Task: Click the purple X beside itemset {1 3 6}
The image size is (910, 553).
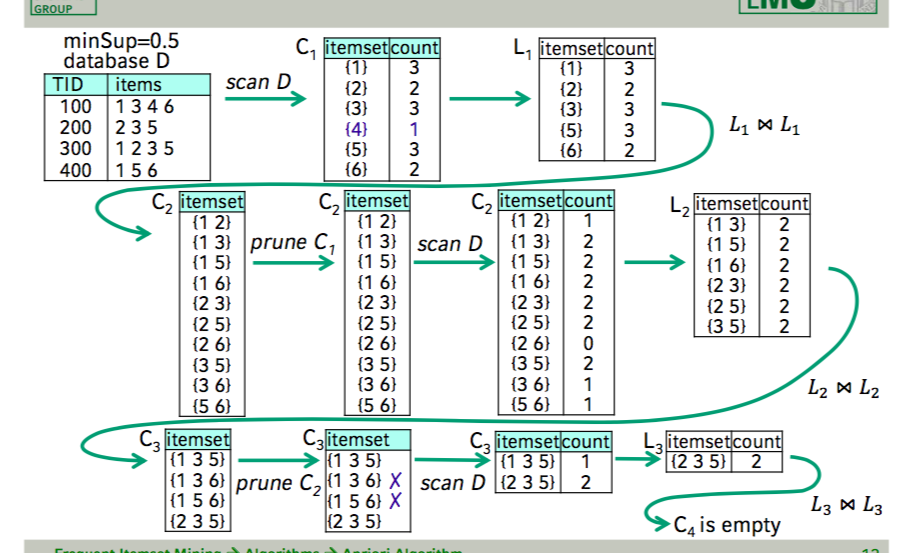Action: click(x=395, y=480)
